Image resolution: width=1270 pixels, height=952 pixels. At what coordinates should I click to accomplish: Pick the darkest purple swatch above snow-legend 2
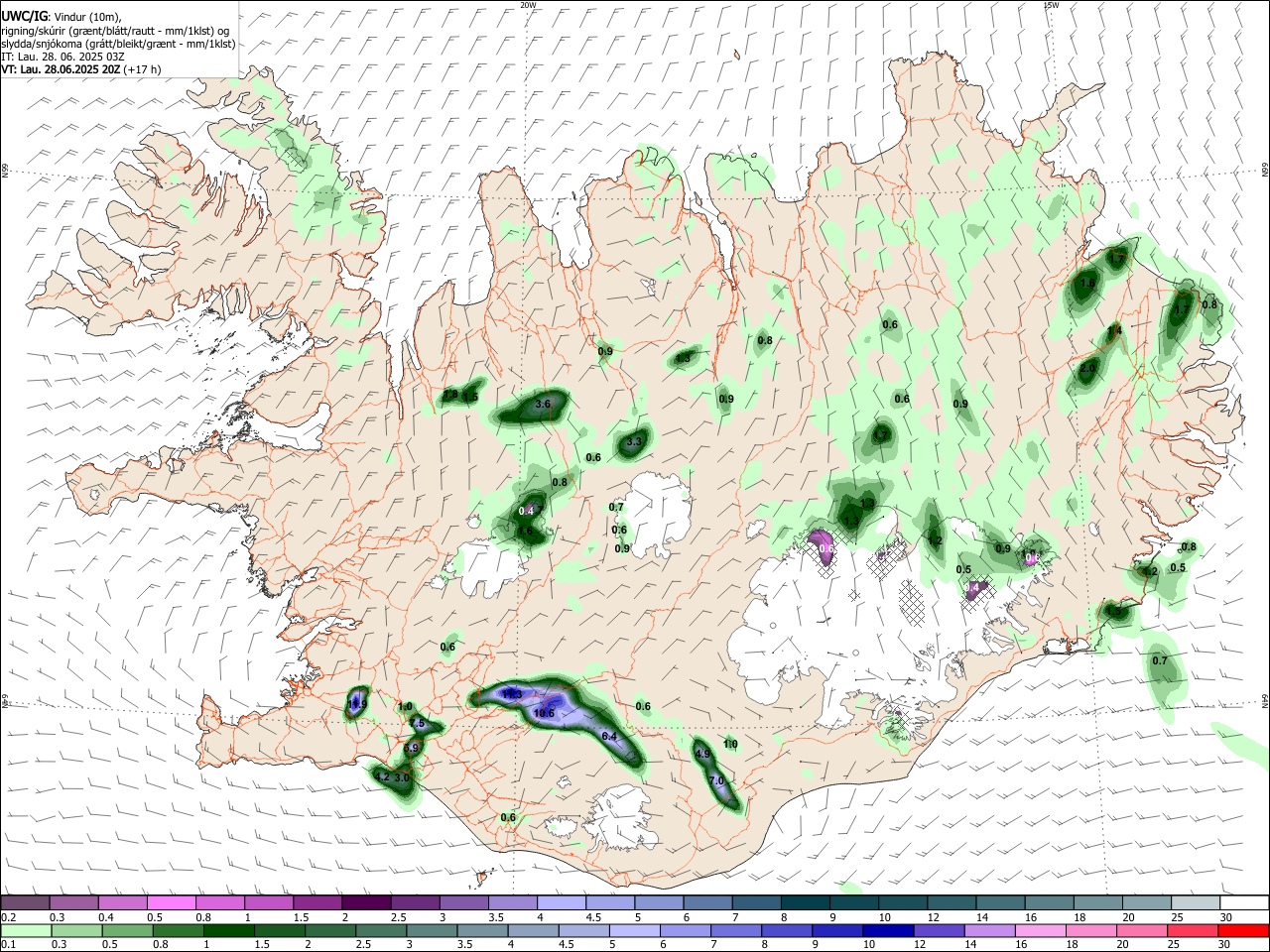pos(366,903)
